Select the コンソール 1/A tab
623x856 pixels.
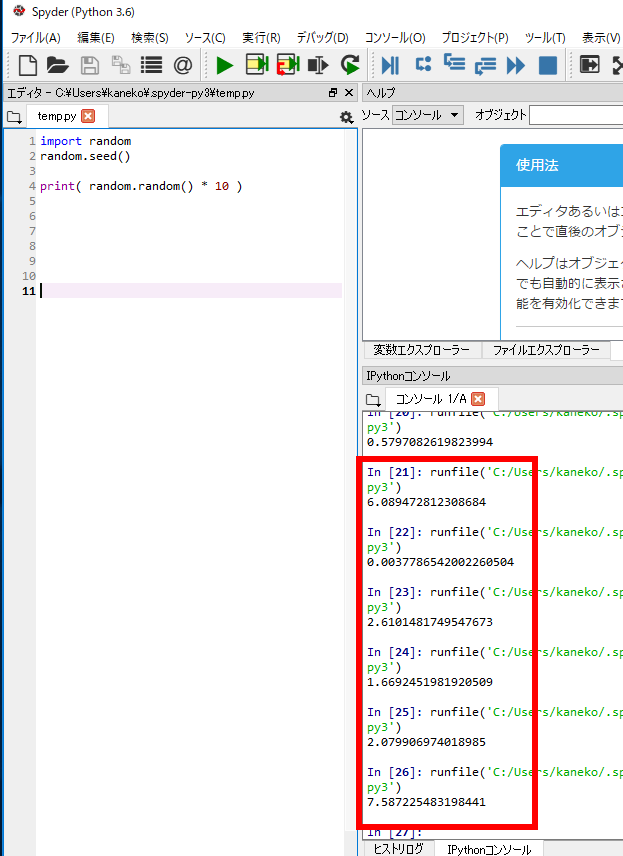point(431,399)
